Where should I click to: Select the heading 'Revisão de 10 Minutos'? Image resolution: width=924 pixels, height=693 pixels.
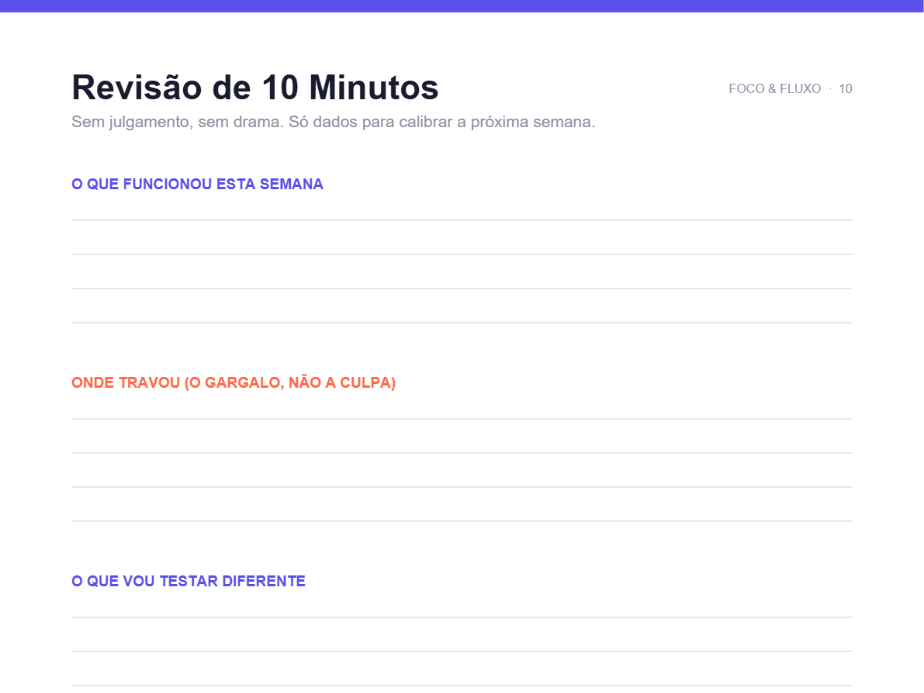pos(255,88)
